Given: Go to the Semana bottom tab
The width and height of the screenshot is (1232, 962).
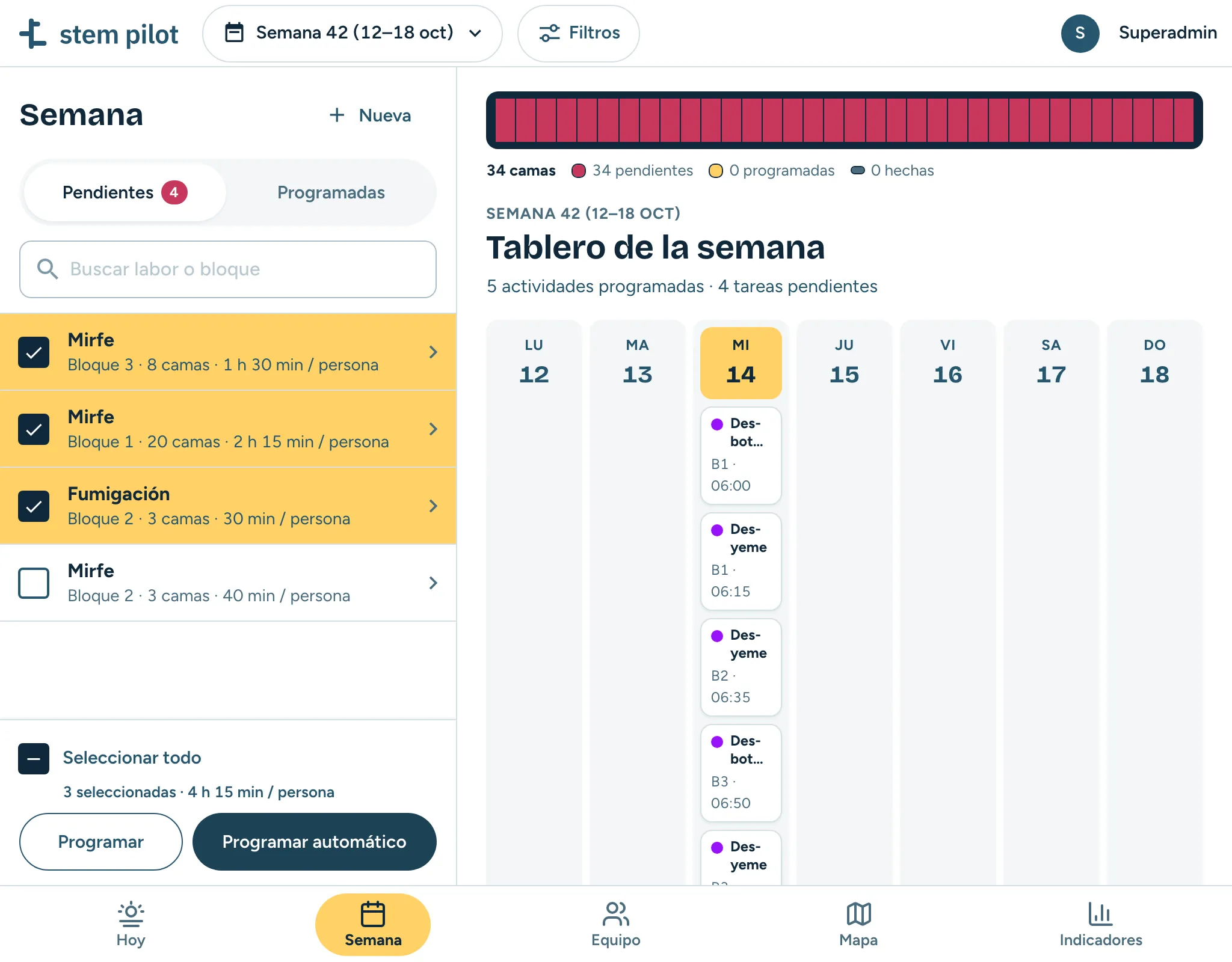Looking at the screenshot, I should (373, 925).
